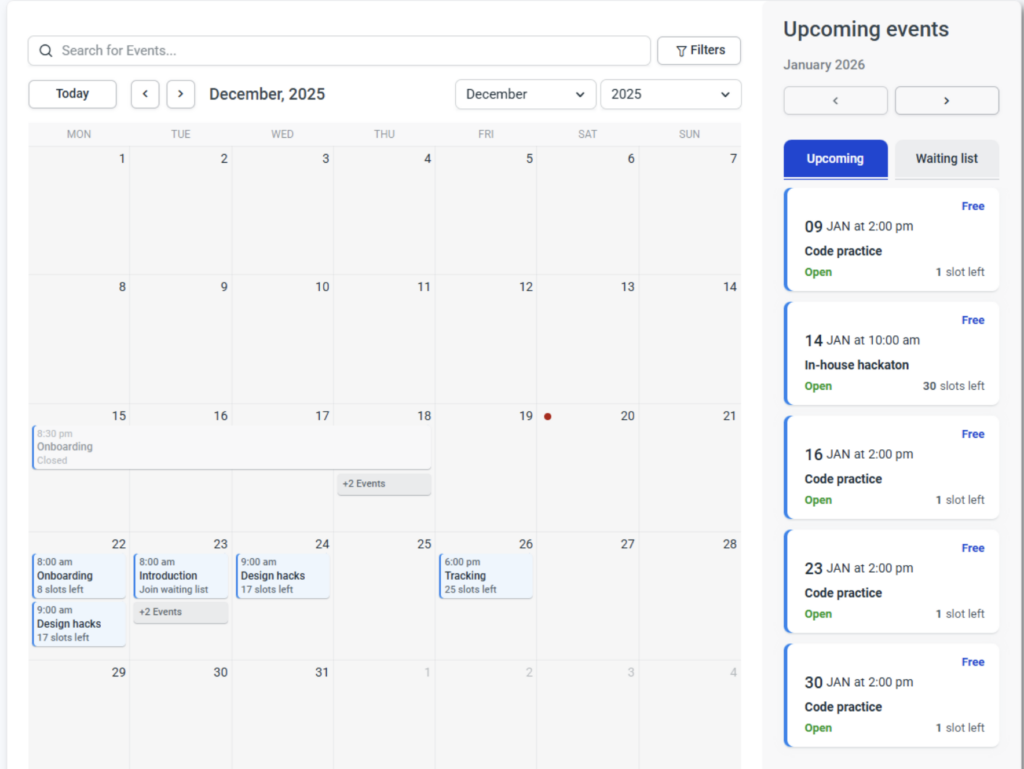The width and height of the screenshot is (1024, 769).
Task: Expand the +2 Events on December 18
Action: (x=383, y=483)
